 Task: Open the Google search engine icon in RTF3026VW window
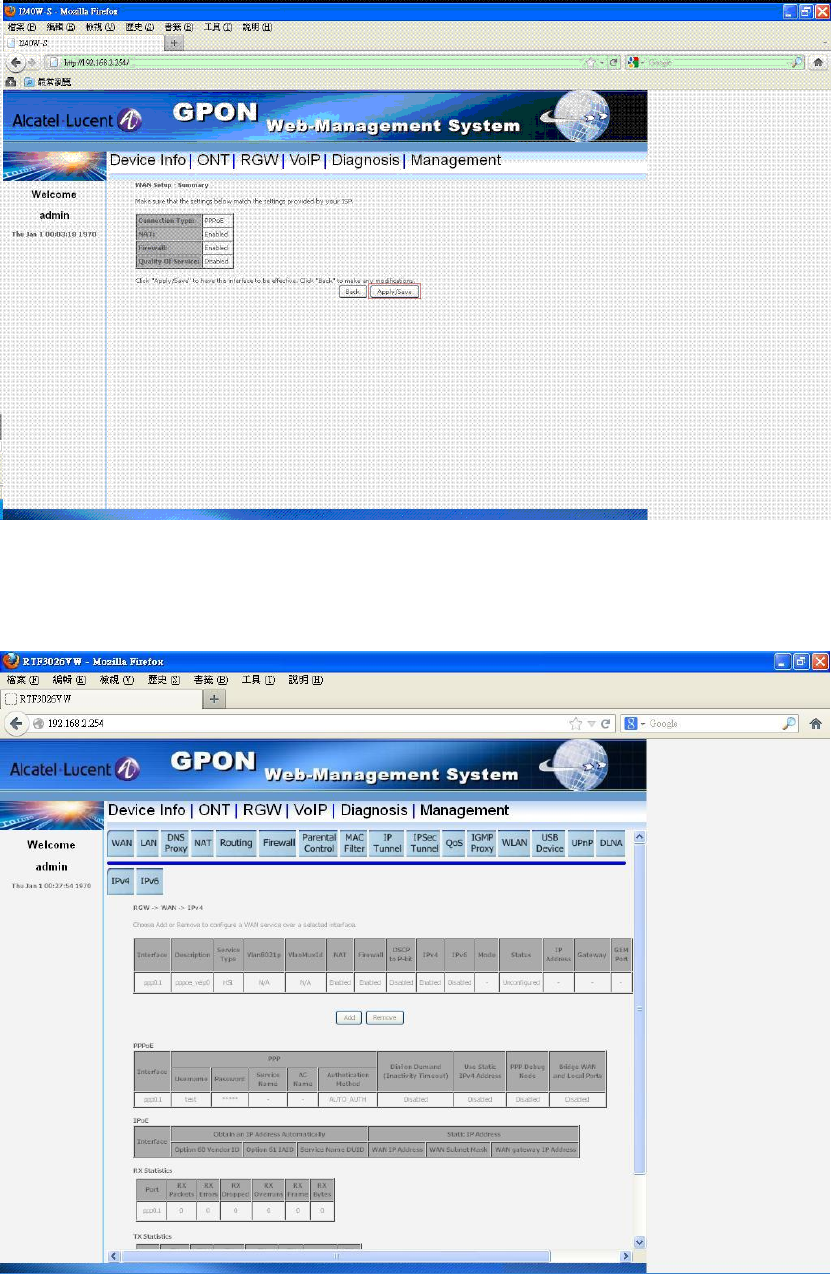tap(632, 723)
